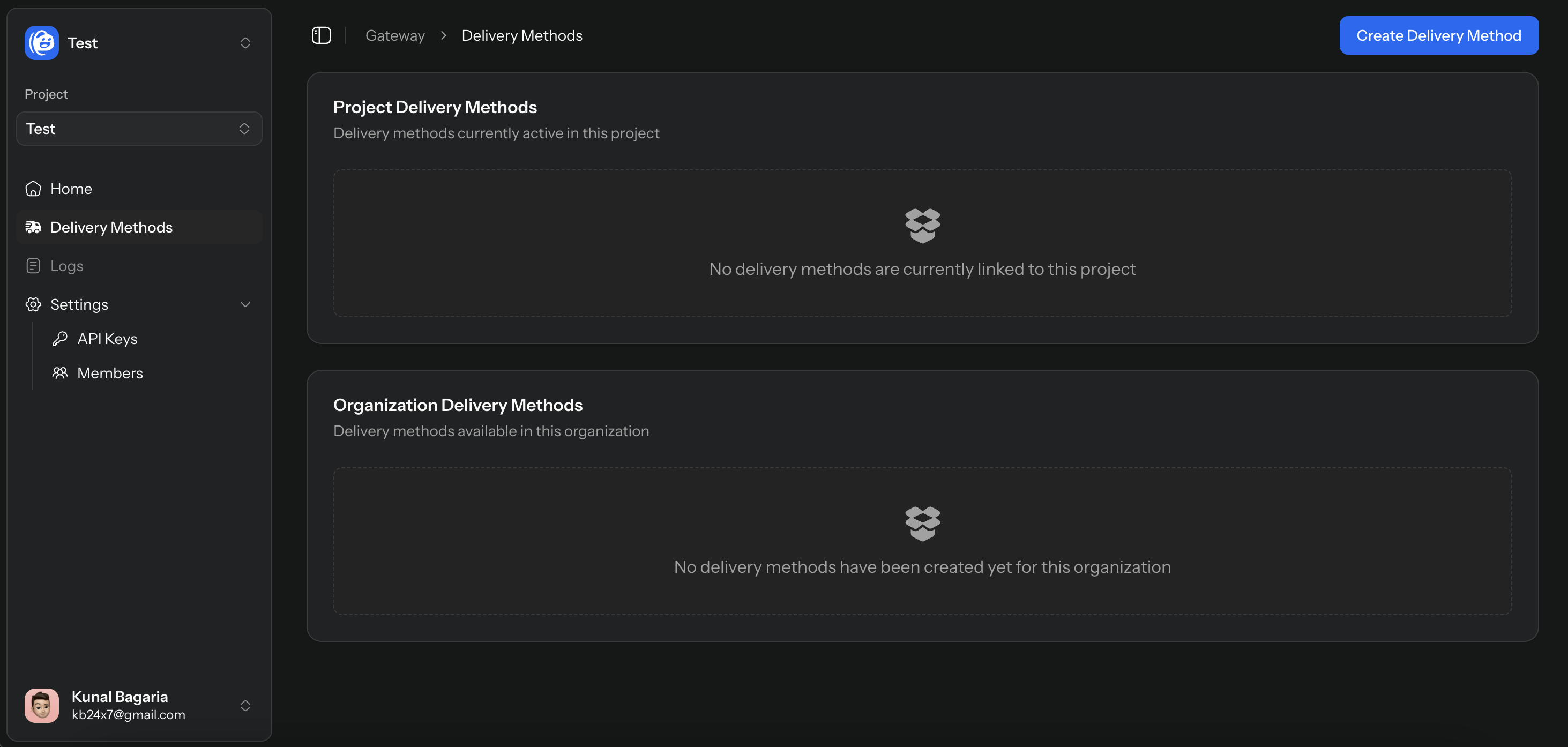The image size is (1568, 747).
Task: Click Create Delivery Method button
Action: pos(1438,35)
